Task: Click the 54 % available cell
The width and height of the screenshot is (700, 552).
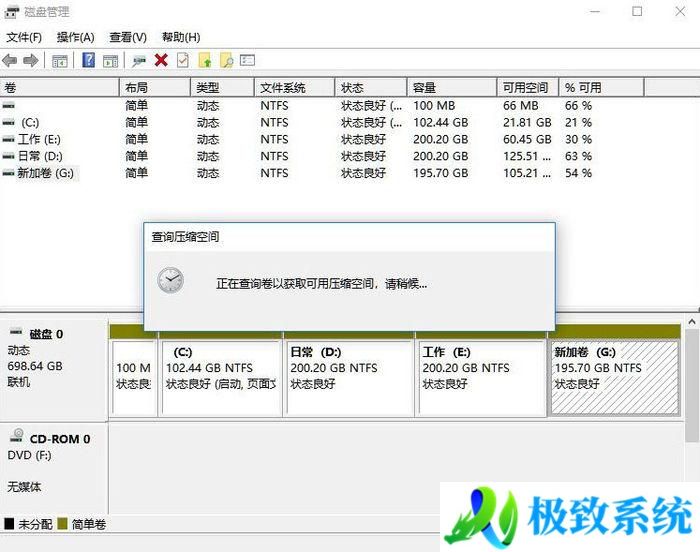Action: [579, 173]
